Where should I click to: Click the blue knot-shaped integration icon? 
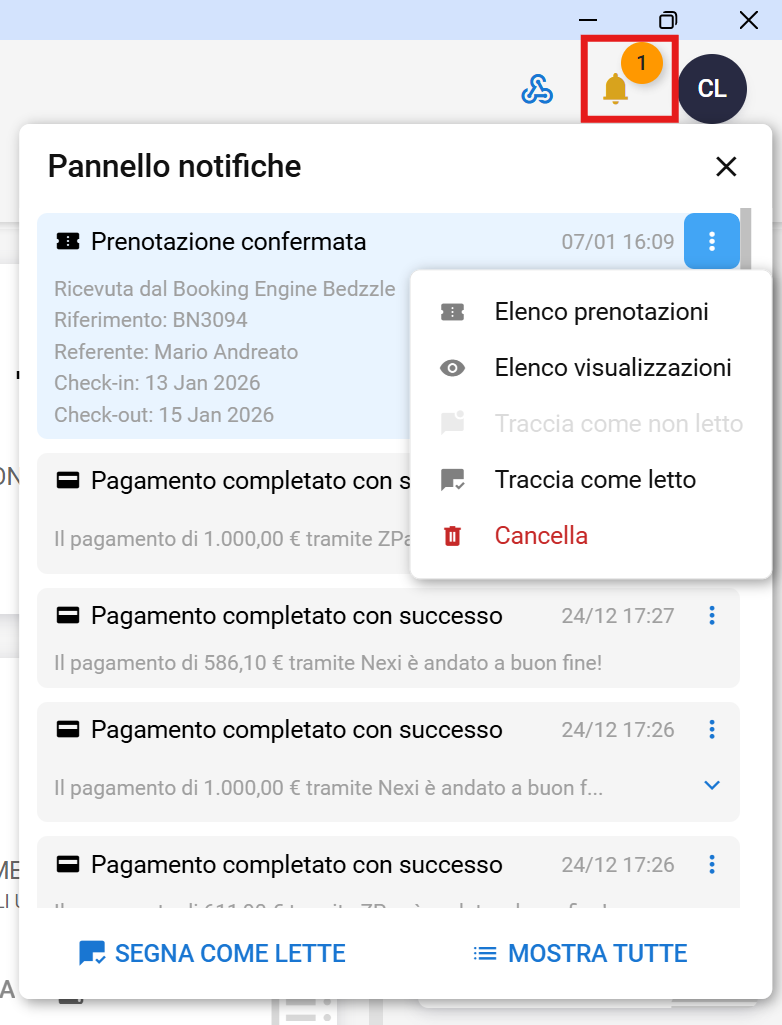[537, 90]
